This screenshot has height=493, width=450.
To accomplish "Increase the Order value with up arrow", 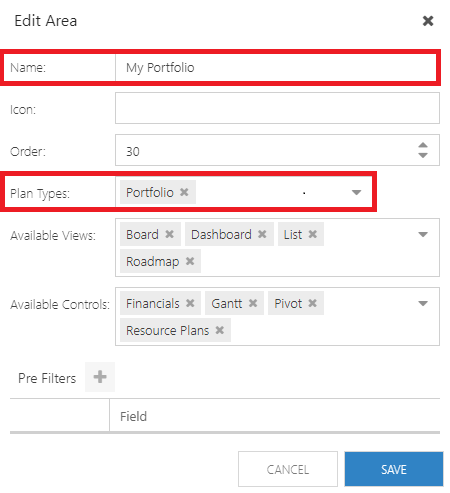I will (423, 145).
